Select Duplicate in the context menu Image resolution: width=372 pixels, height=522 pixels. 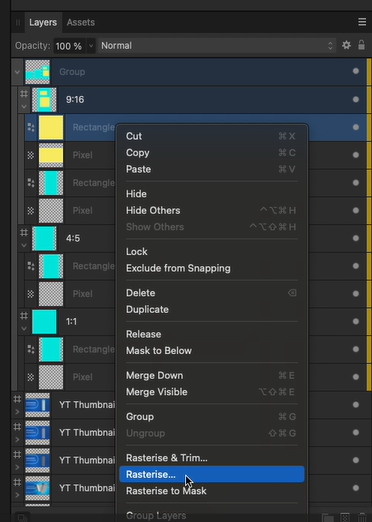[147, 309]
